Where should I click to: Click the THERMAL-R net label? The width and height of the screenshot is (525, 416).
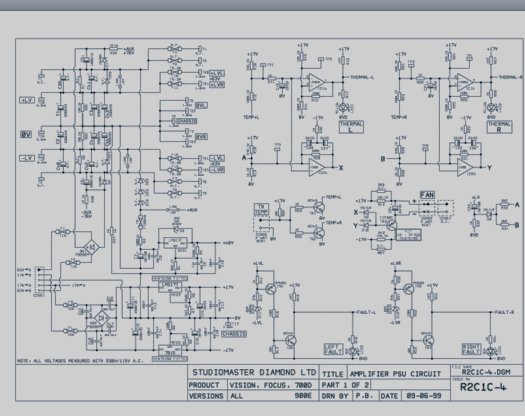tap(511, 77)
